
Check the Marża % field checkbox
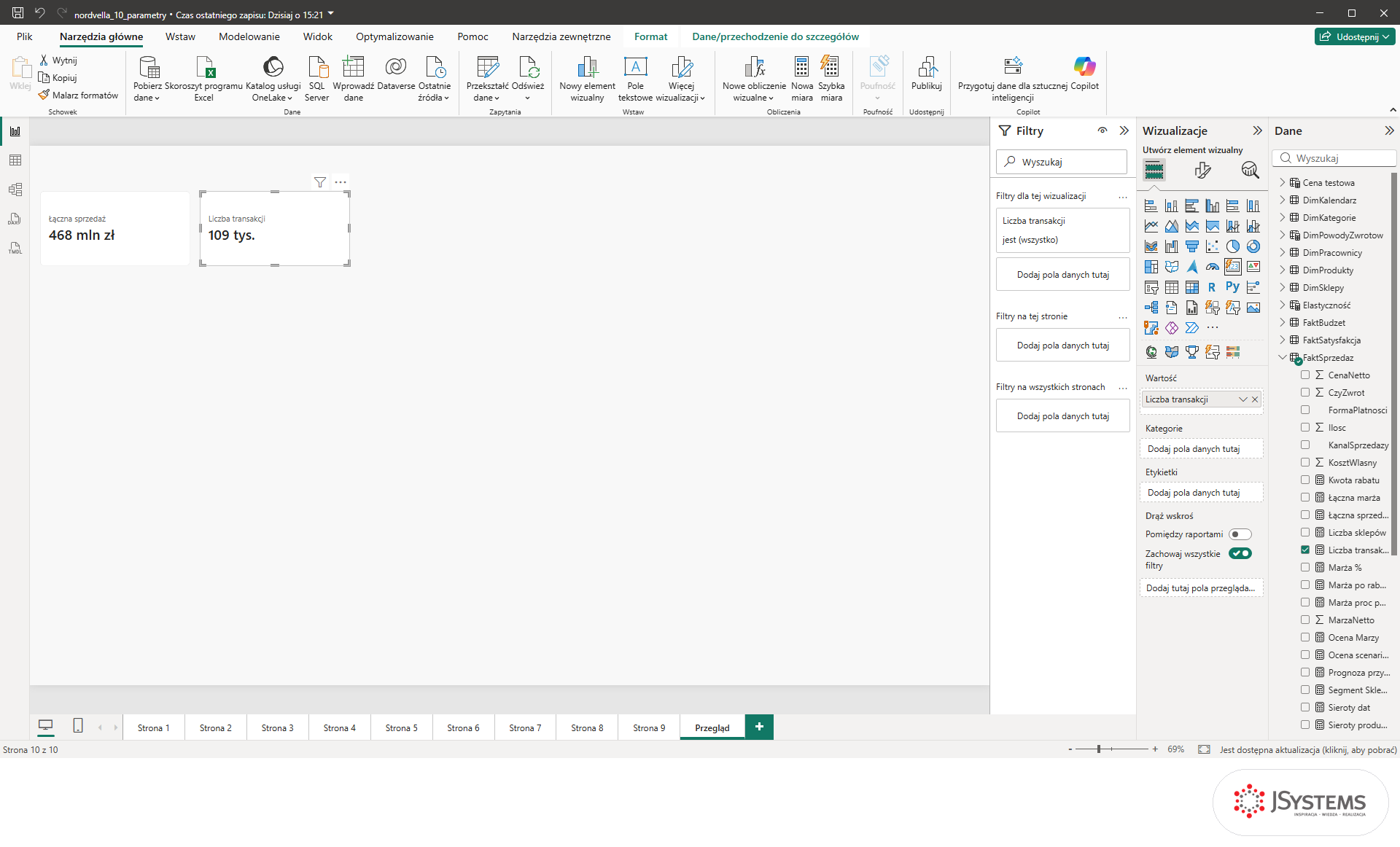1305,567
